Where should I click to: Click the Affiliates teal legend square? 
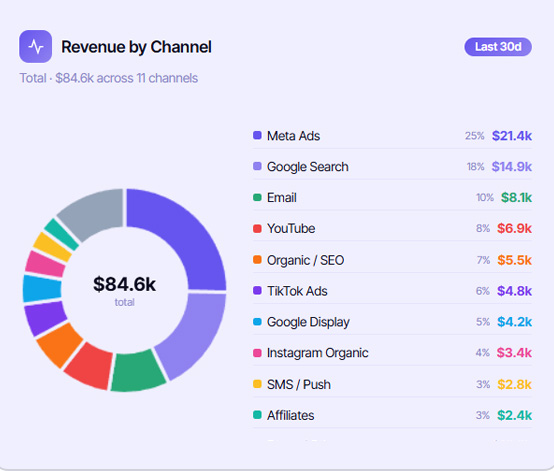[257, 415]
